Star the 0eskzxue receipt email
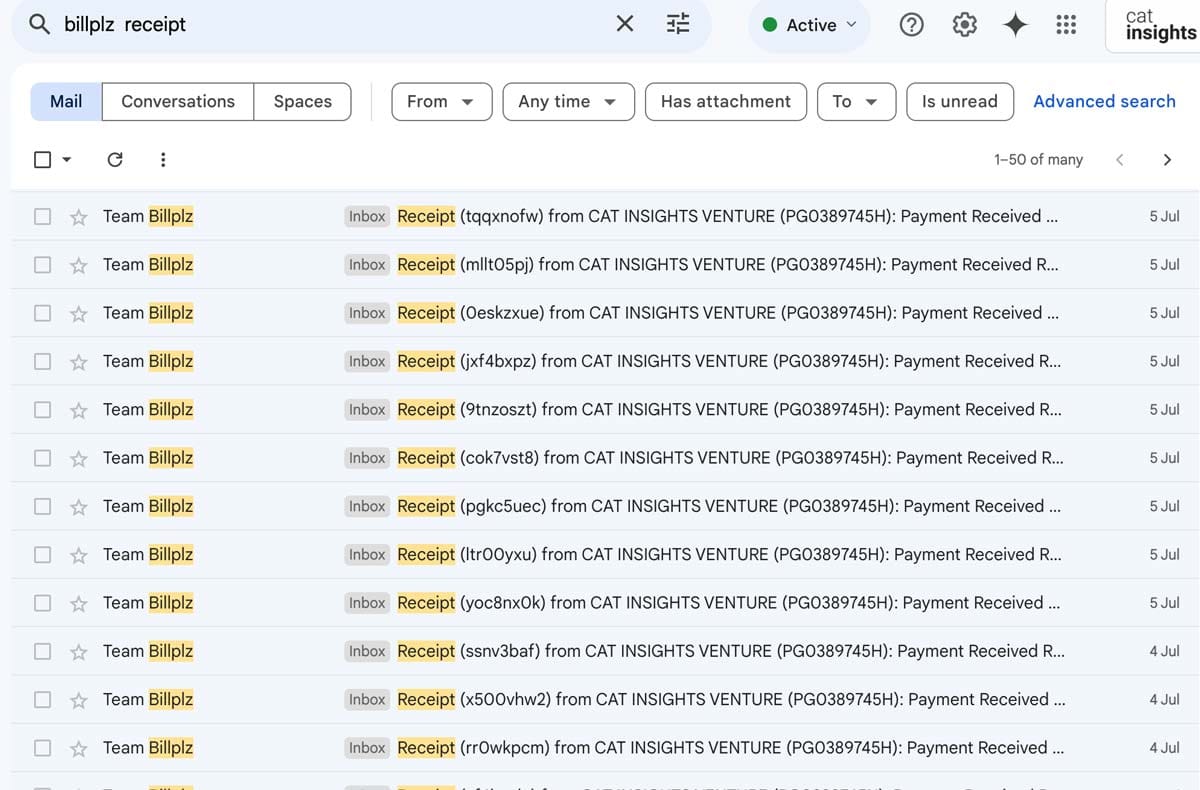Image resolution: width=1200 pixels, height=790 pixels. (79, 313)
